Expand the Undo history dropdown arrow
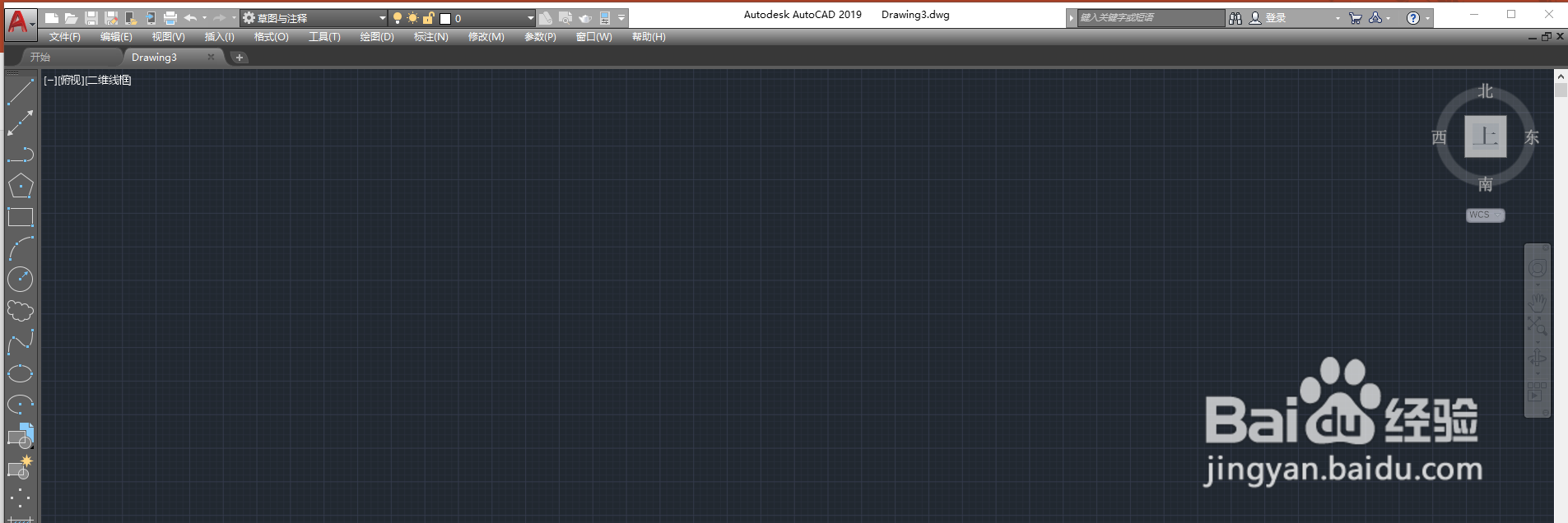The image size is (1568, 523). (204, 18)
